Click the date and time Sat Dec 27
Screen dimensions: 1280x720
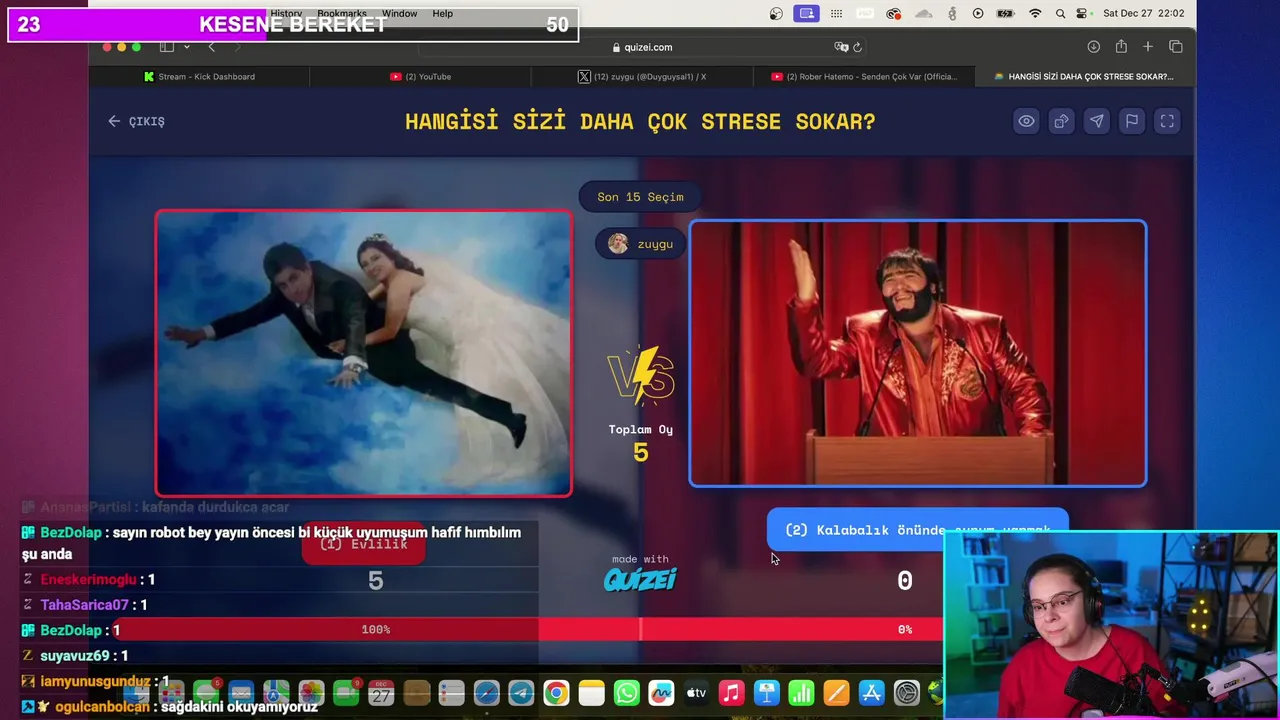(x=1143, y=13)
